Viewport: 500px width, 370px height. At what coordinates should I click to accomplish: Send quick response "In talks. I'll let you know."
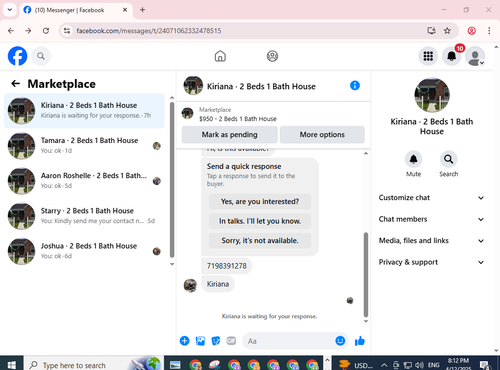click(260, 221)
